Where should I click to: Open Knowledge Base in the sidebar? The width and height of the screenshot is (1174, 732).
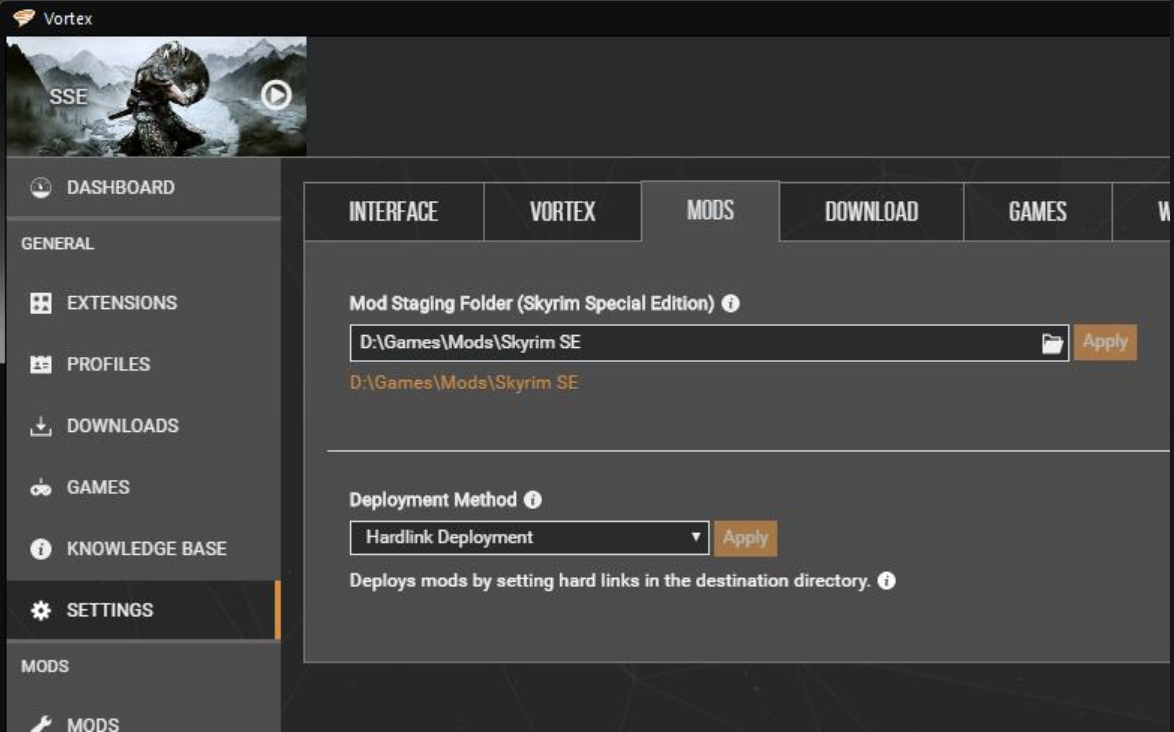[143, 549]
